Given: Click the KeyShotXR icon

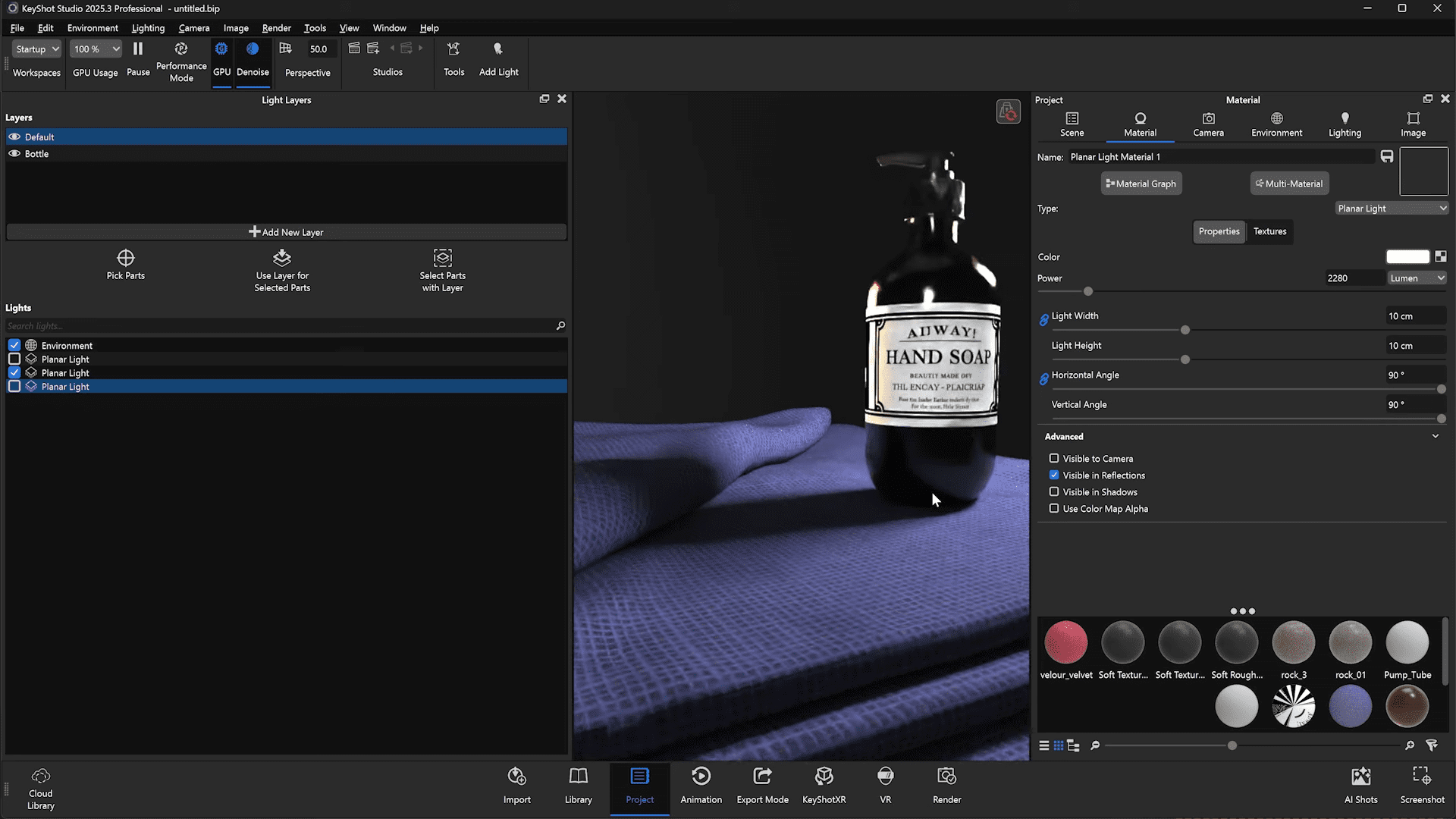Looking at the screenshot, I should tap(824, 777).
